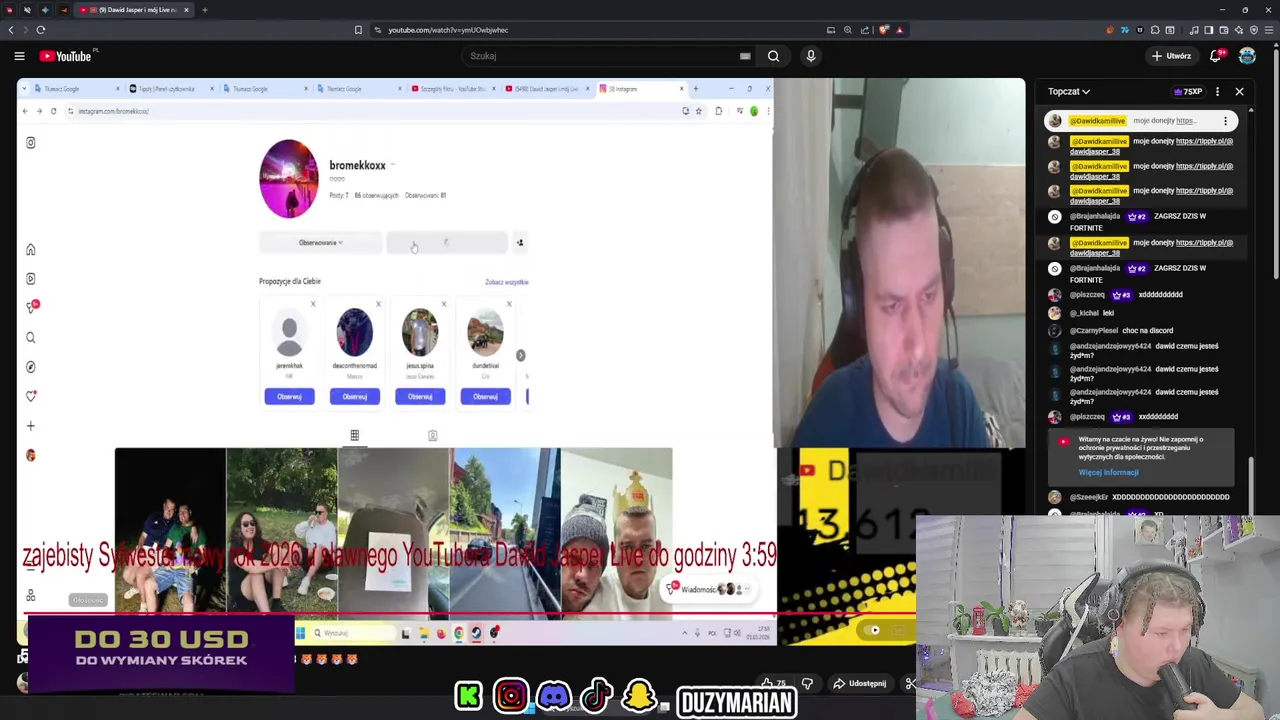The height and width of the screenshot is (720, 1280).
Task: Switch to the tagged photos tab
Action: 433,436
